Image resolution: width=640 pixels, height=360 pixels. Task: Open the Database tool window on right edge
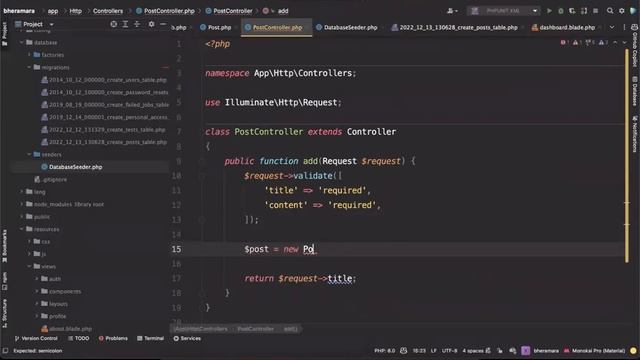tap(634, 92)
